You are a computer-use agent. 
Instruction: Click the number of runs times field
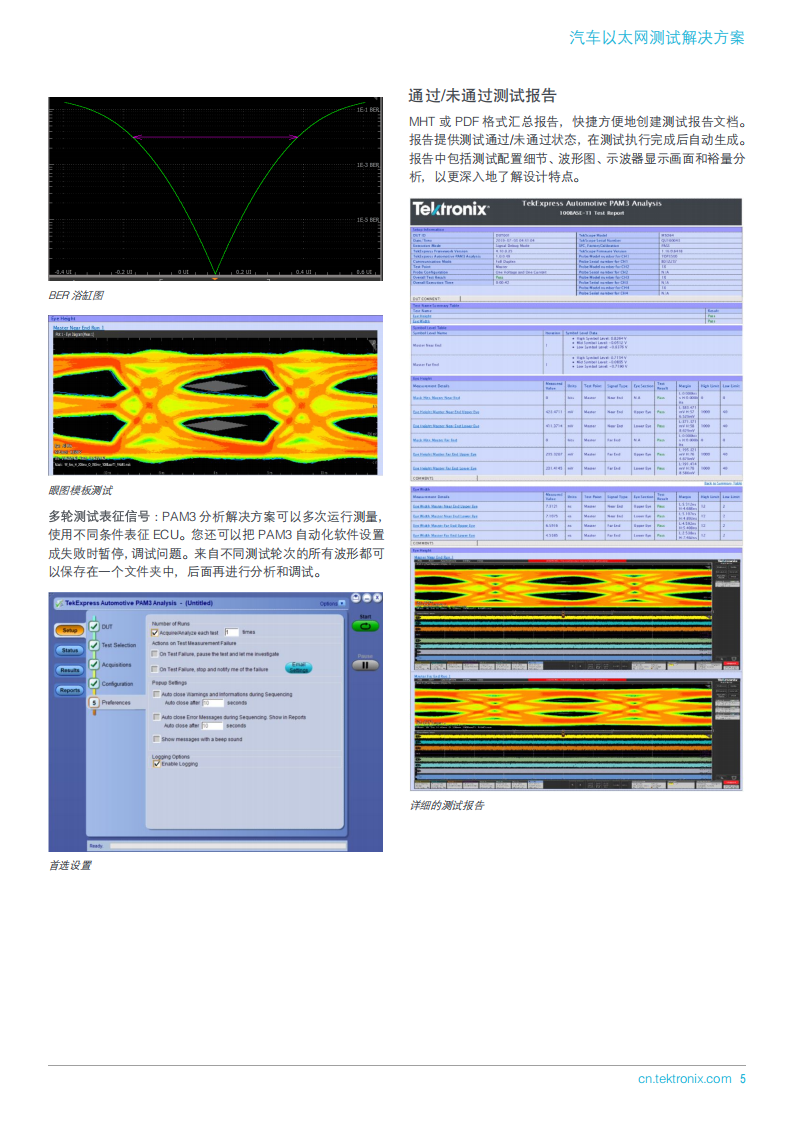(231, 632)
